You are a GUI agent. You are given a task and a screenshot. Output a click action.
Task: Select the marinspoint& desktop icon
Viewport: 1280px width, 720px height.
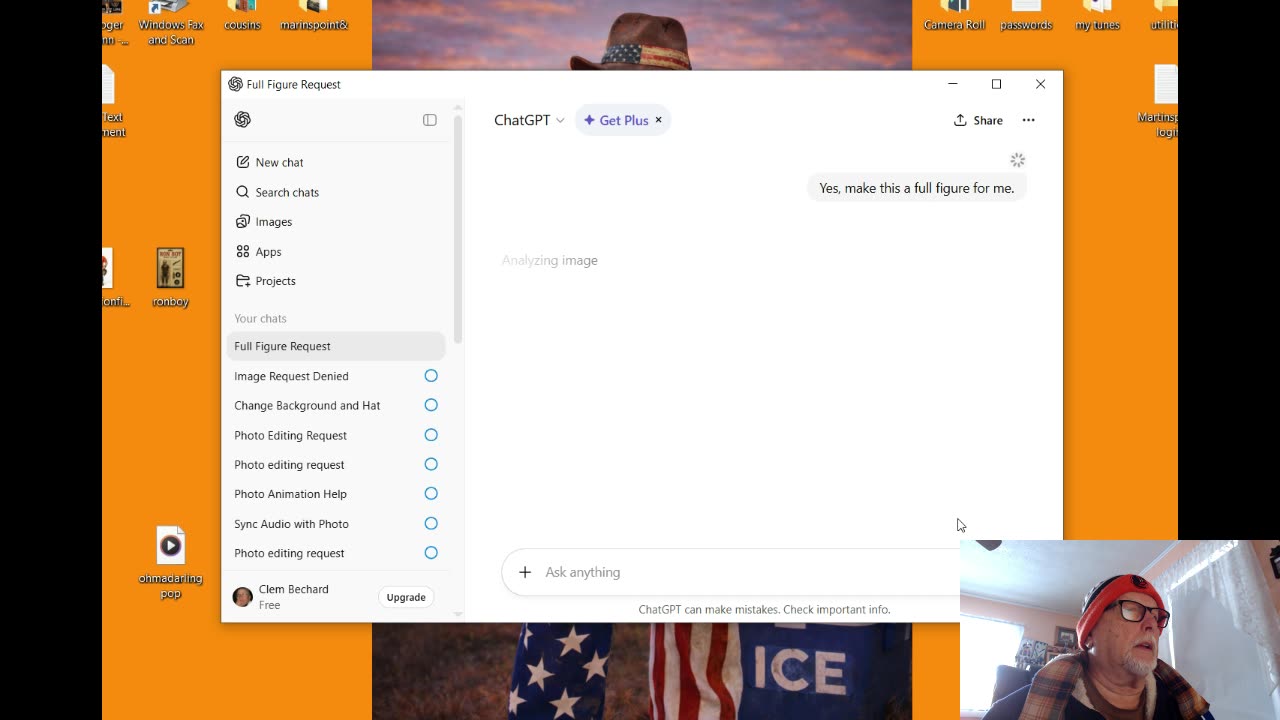pos(314,16)
